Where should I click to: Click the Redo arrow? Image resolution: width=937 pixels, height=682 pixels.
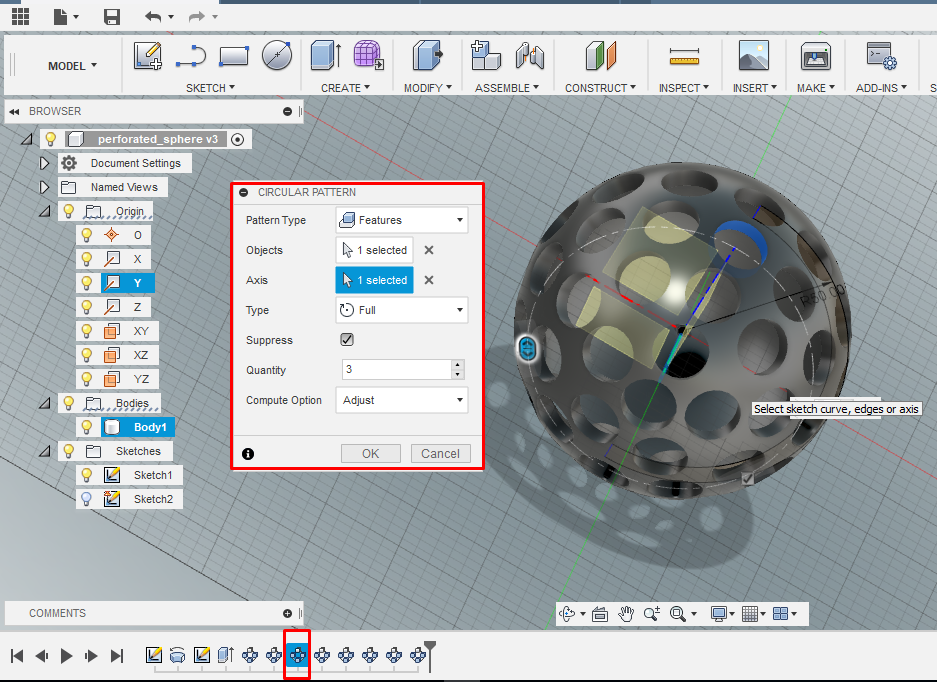click(x=197, y=17)
